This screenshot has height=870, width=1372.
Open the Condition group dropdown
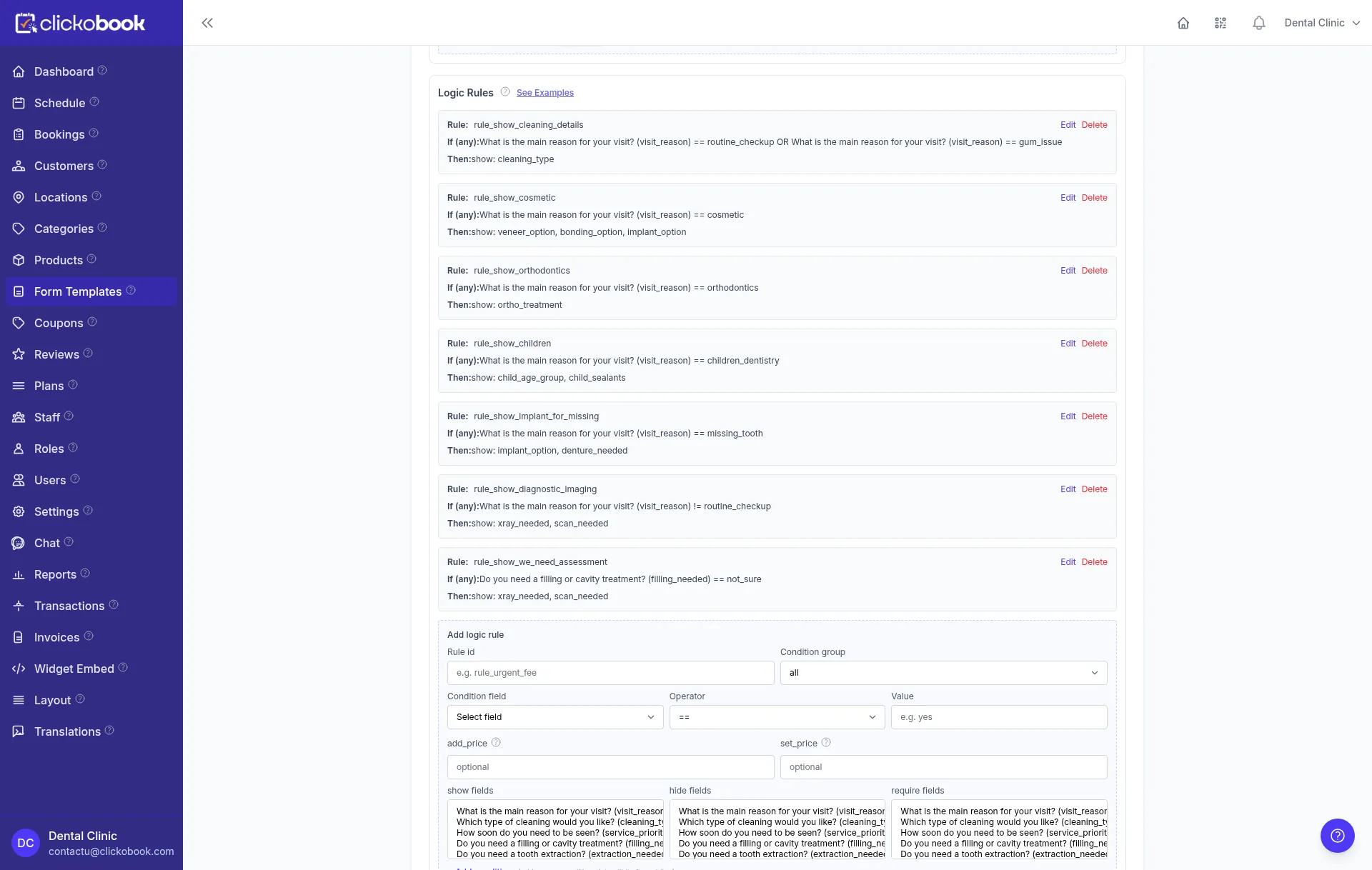pos(943,673)
